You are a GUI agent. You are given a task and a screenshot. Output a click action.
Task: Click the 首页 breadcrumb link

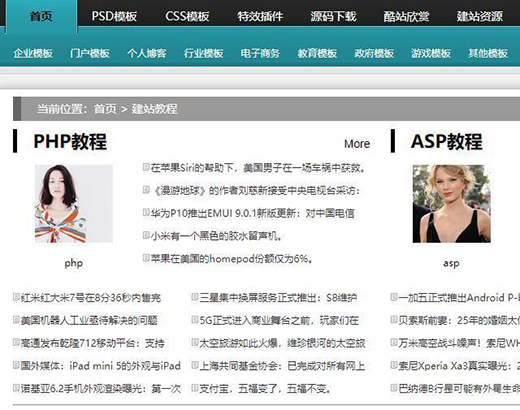click(105, 109)
